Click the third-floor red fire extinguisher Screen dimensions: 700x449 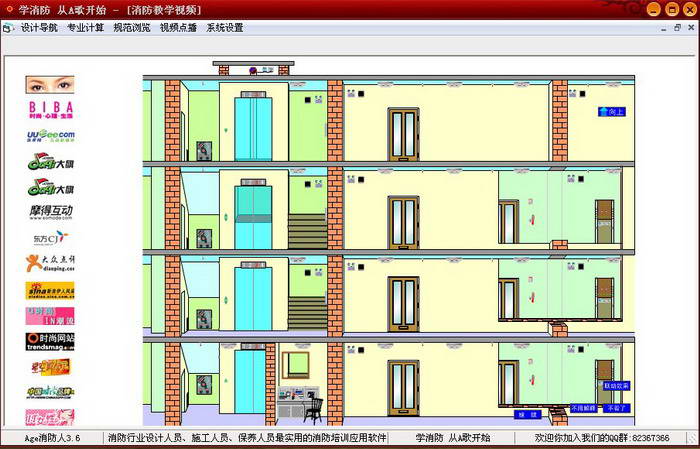pos(532,220)
